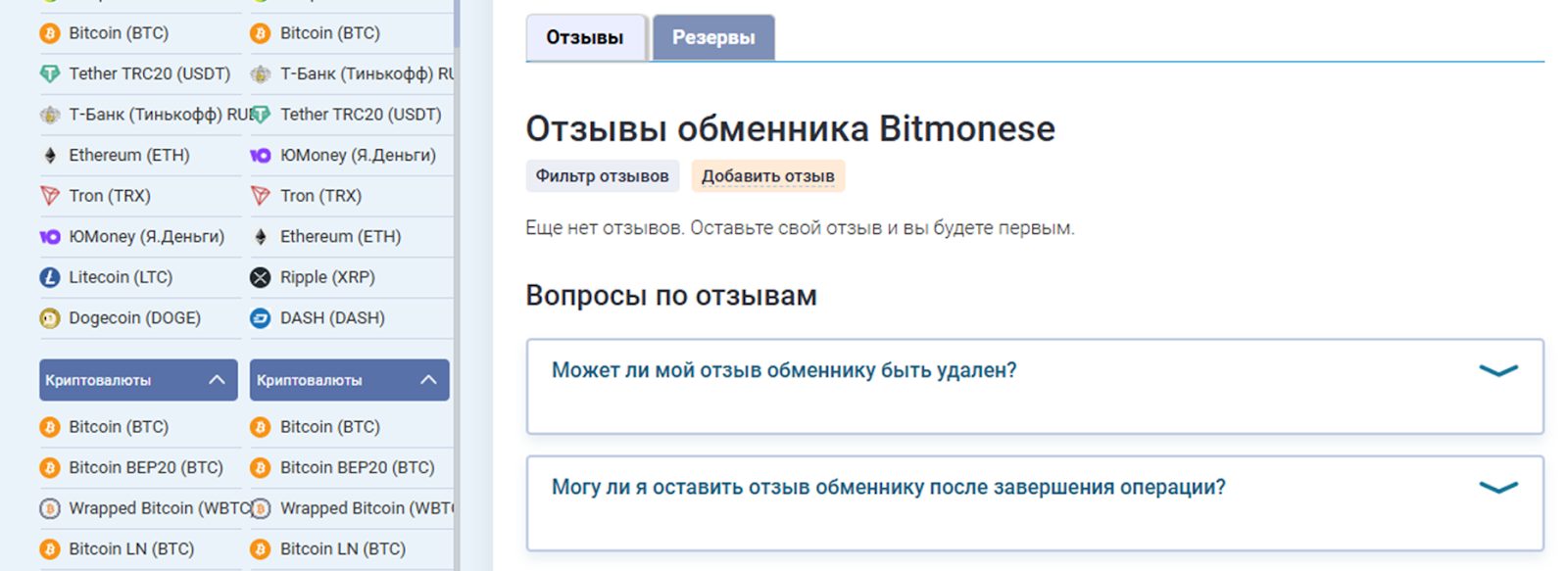Collapse the left Криптовалюты section

pos(217,380)
